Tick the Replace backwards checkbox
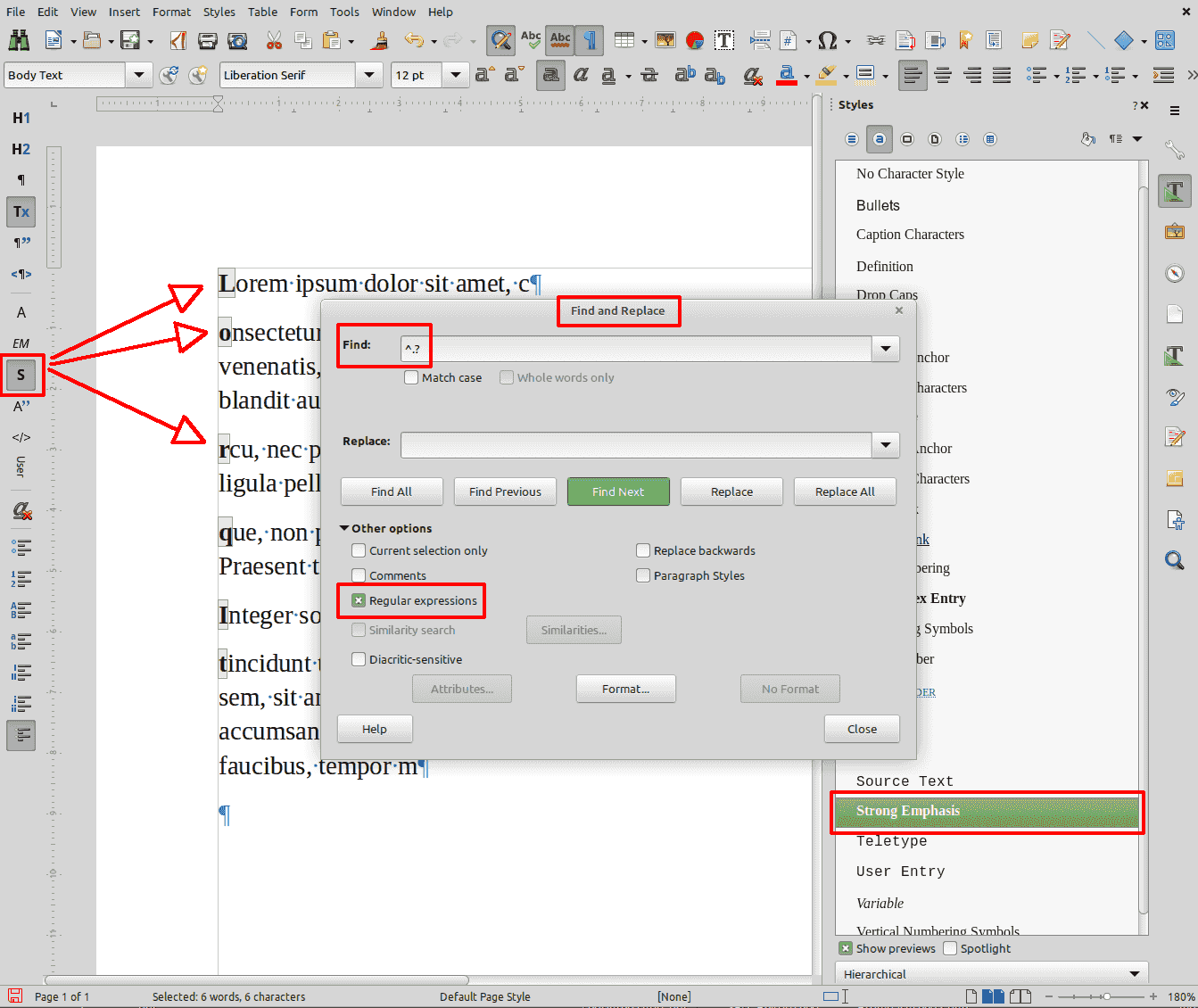 [643, 551]
